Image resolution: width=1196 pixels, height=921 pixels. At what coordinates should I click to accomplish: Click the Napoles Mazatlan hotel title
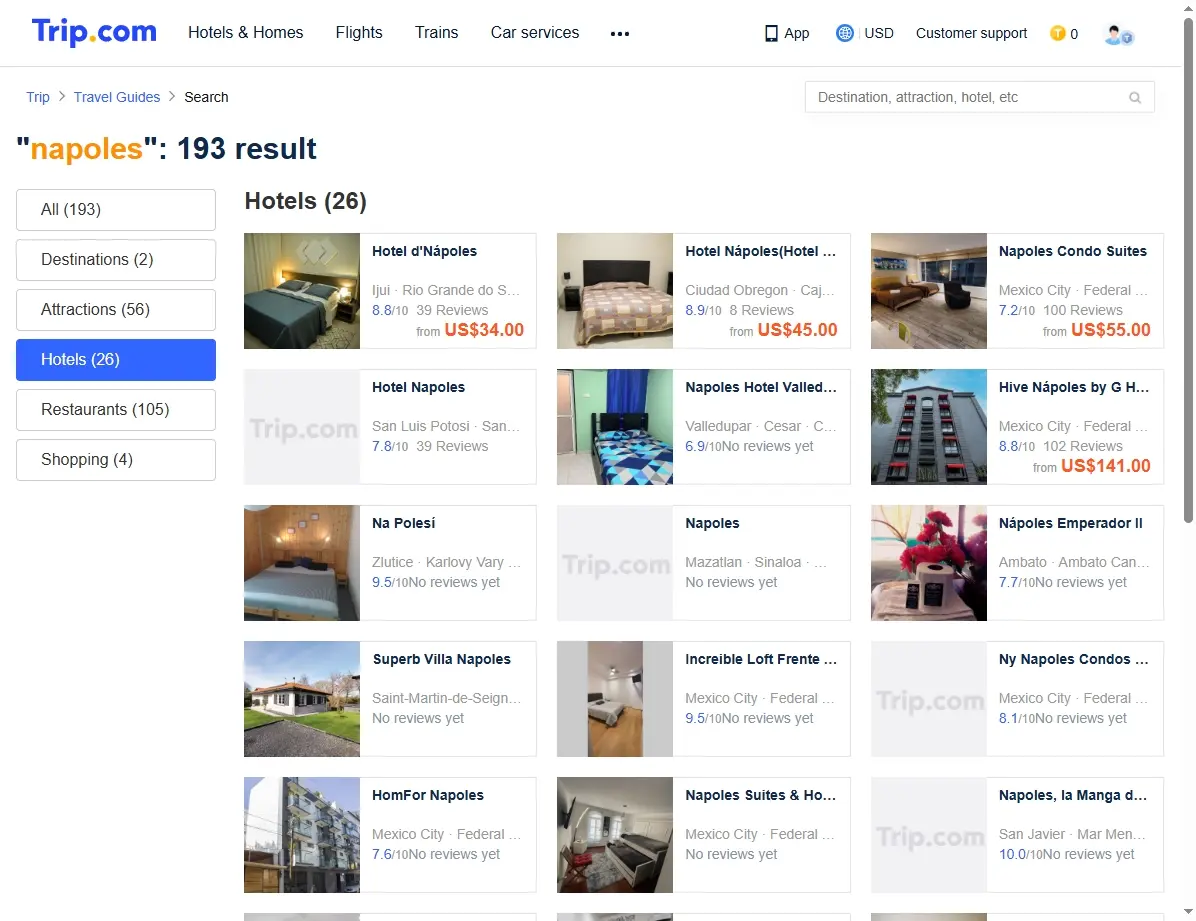pyautogui.click(x=712, y=523)
